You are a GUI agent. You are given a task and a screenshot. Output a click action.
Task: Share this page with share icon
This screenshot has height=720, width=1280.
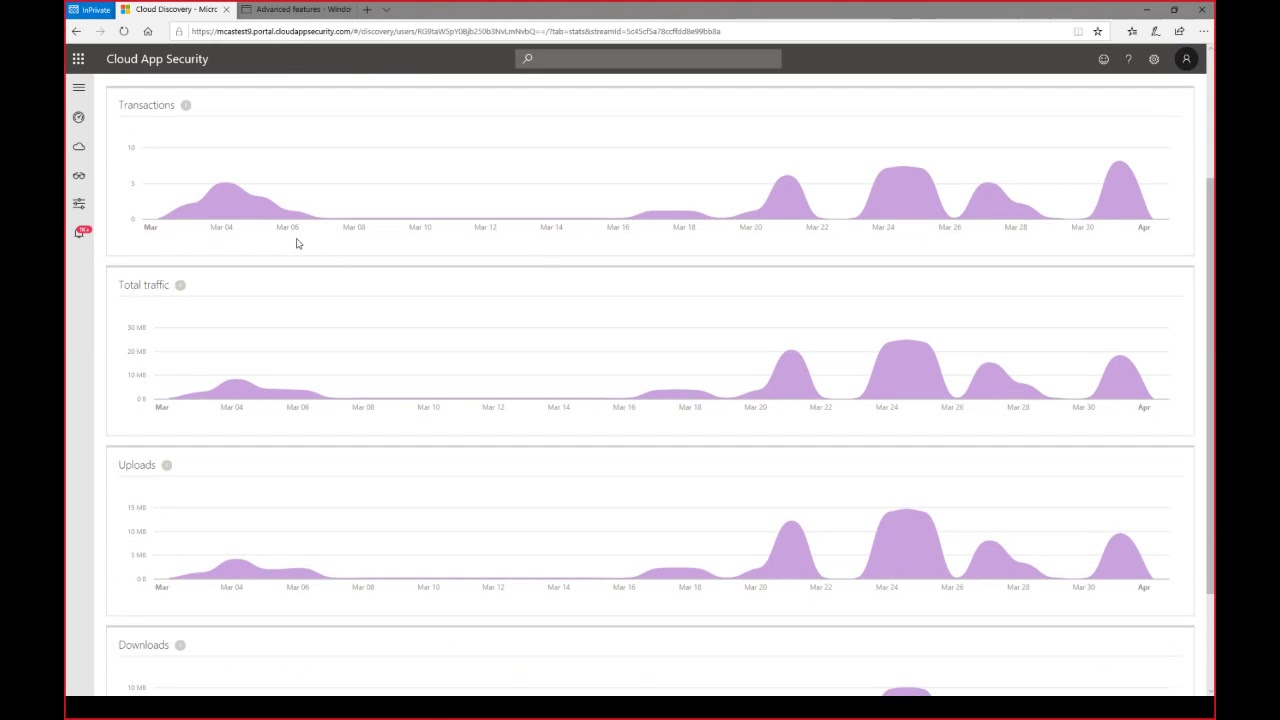[x=1179, y=31]
